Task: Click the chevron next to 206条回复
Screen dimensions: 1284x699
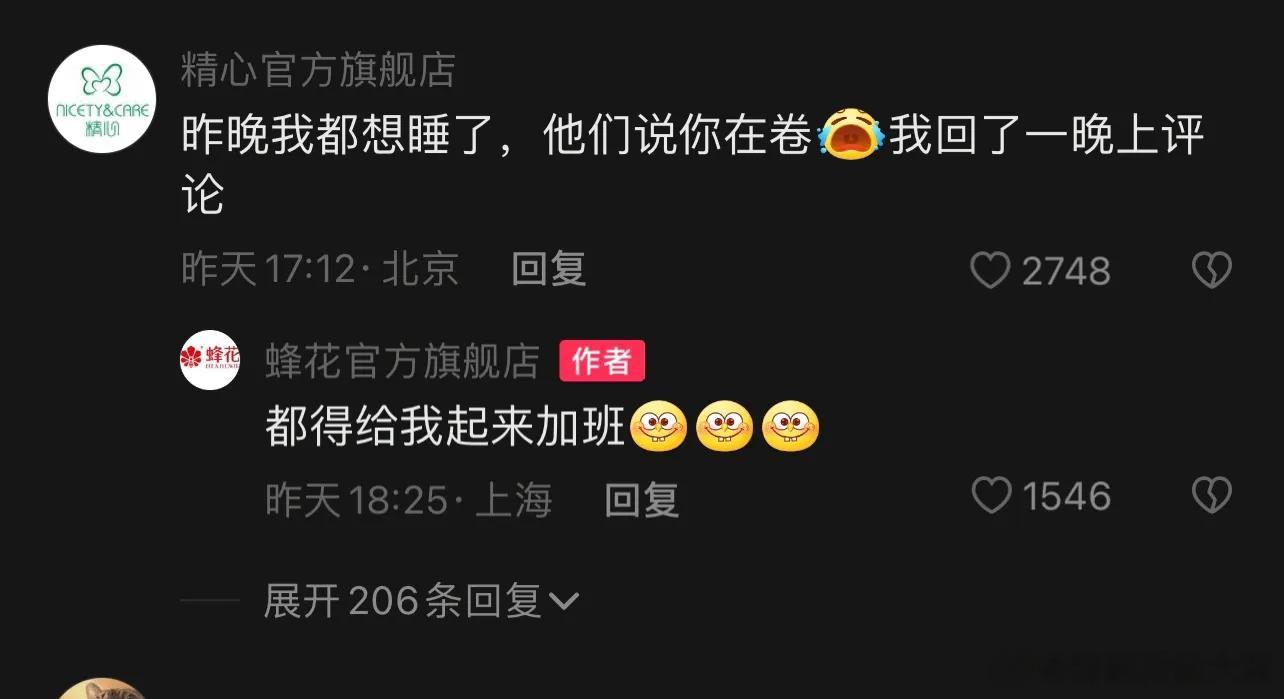Action: click(x=564, y=602)
